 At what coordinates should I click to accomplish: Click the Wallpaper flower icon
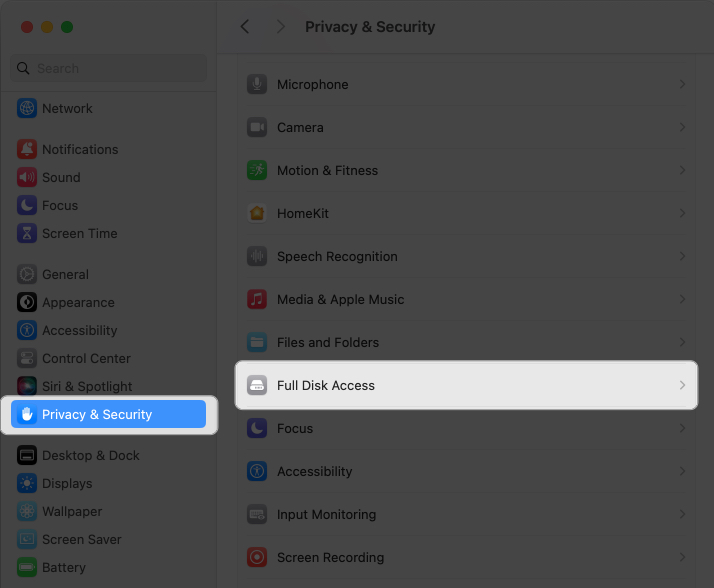27,511
